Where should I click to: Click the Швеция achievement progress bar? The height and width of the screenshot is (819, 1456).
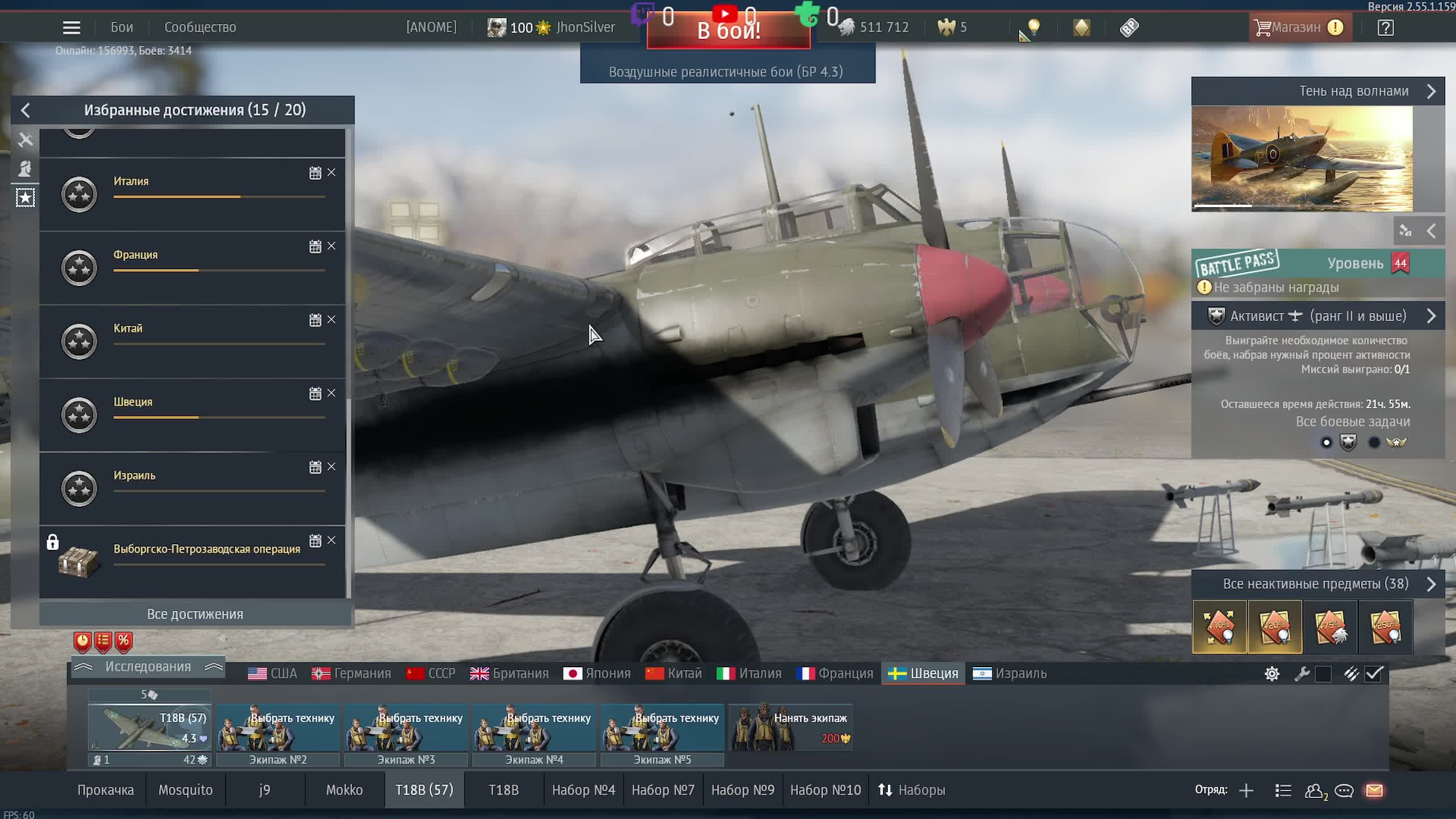tap(220, 417)
